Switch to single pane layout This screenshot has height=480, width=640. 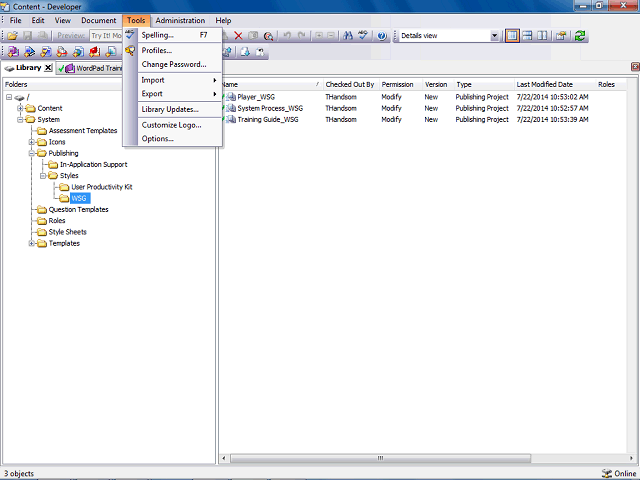[512, 36]
